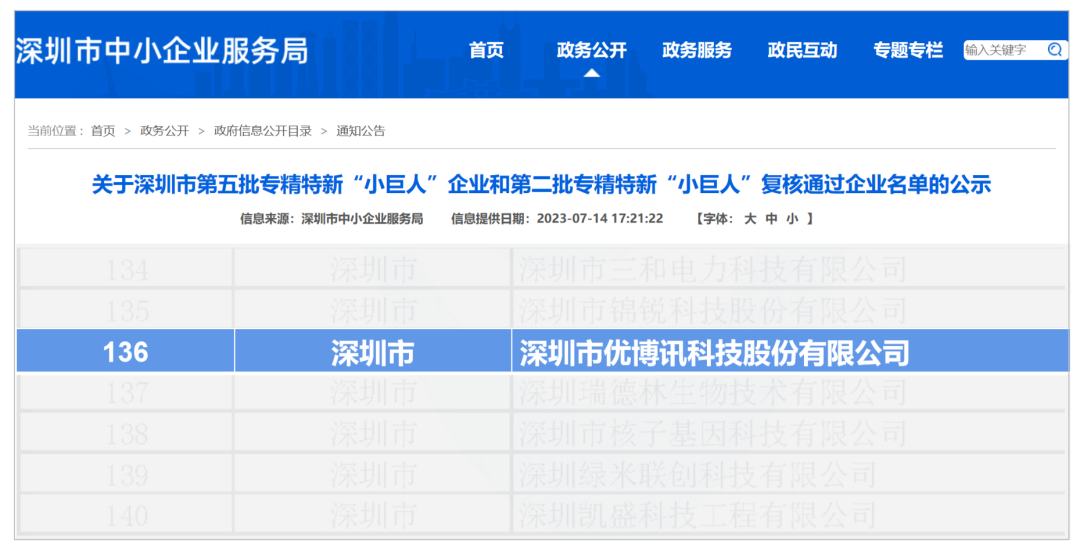This screenshot has height=554, width=1080.
Task: Set font size to 小
Action: (792, 218)
